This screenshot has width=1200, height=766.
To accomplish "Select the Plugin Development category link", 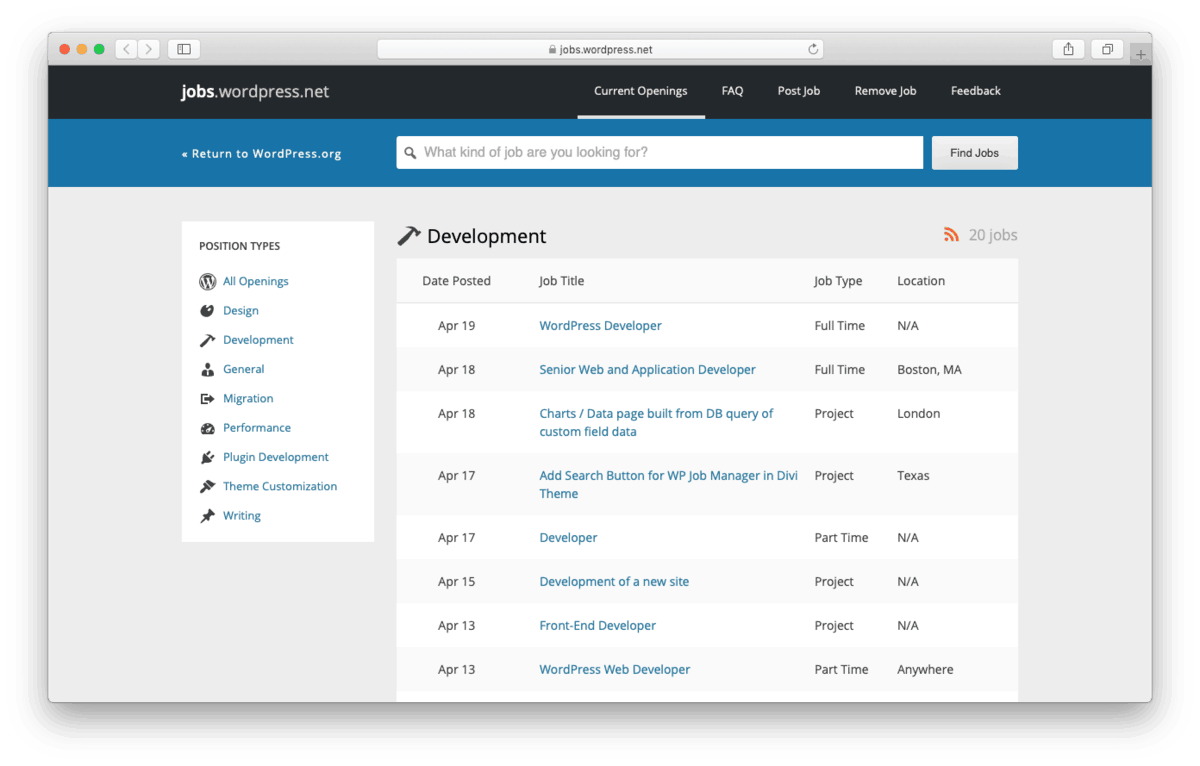I will pyautogui.click(x=276, y=457).
